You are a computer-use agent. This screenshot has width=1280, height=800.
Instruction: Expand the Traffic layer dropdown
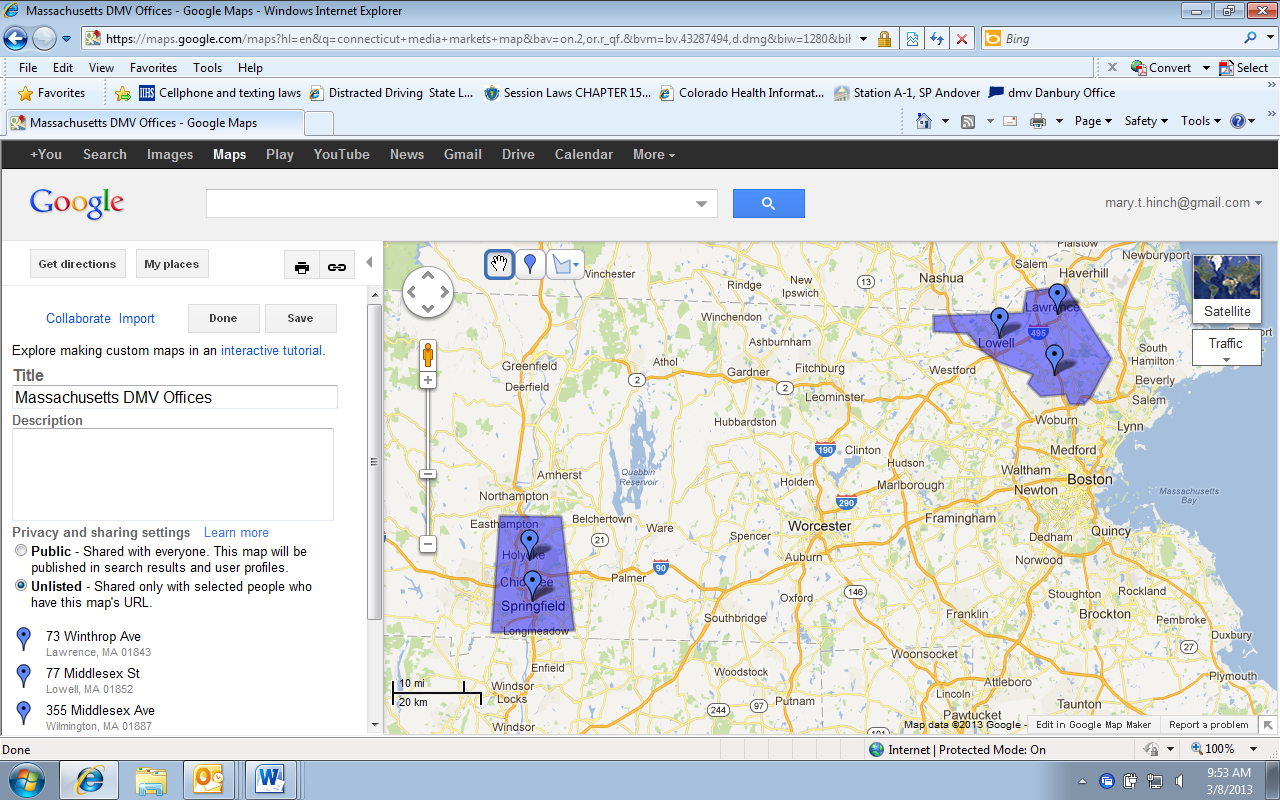(x=1227, y=348)
